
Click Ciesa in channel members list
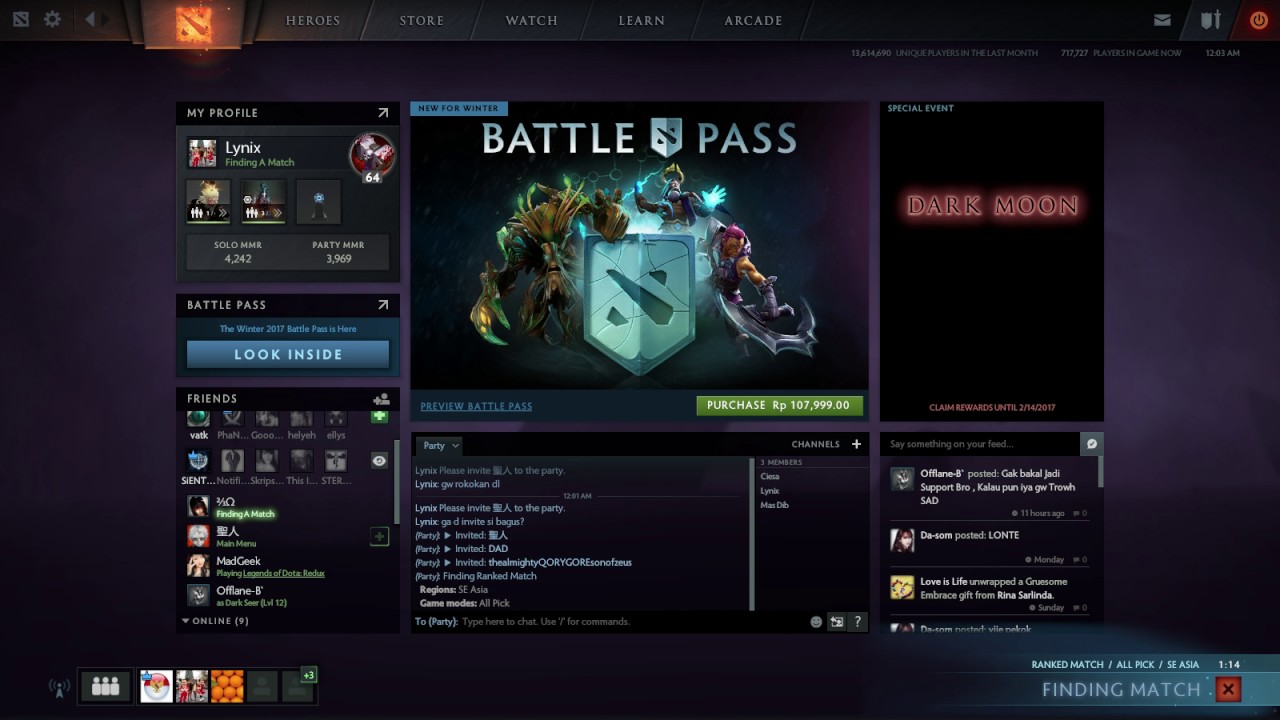(x=770, y=476)
